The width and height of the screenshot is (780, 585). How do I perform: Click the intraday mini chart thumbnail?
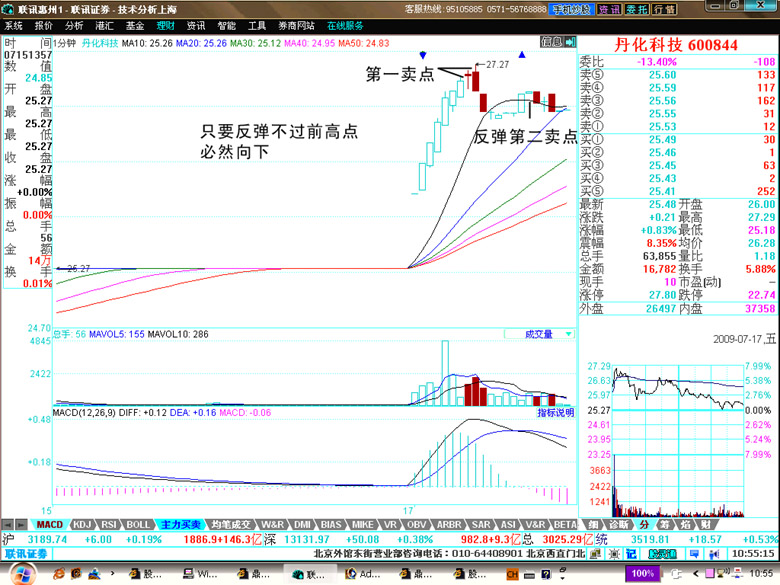pos(679,440)
